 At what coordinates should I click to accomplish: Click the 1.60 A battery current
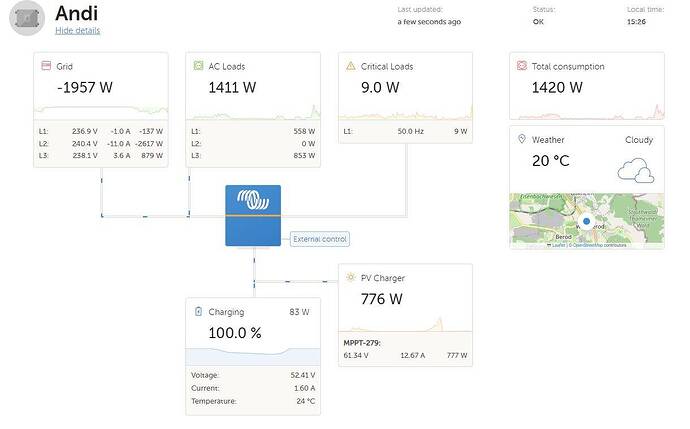point(305,388)
